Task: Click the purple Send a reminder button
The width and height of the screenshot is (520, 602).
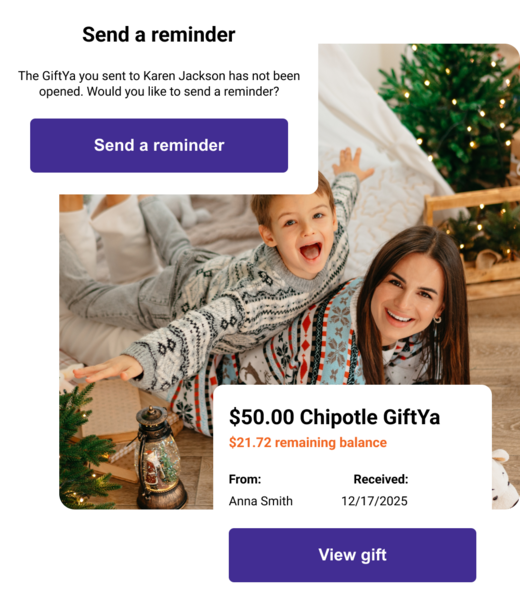Action: point(159,146)
